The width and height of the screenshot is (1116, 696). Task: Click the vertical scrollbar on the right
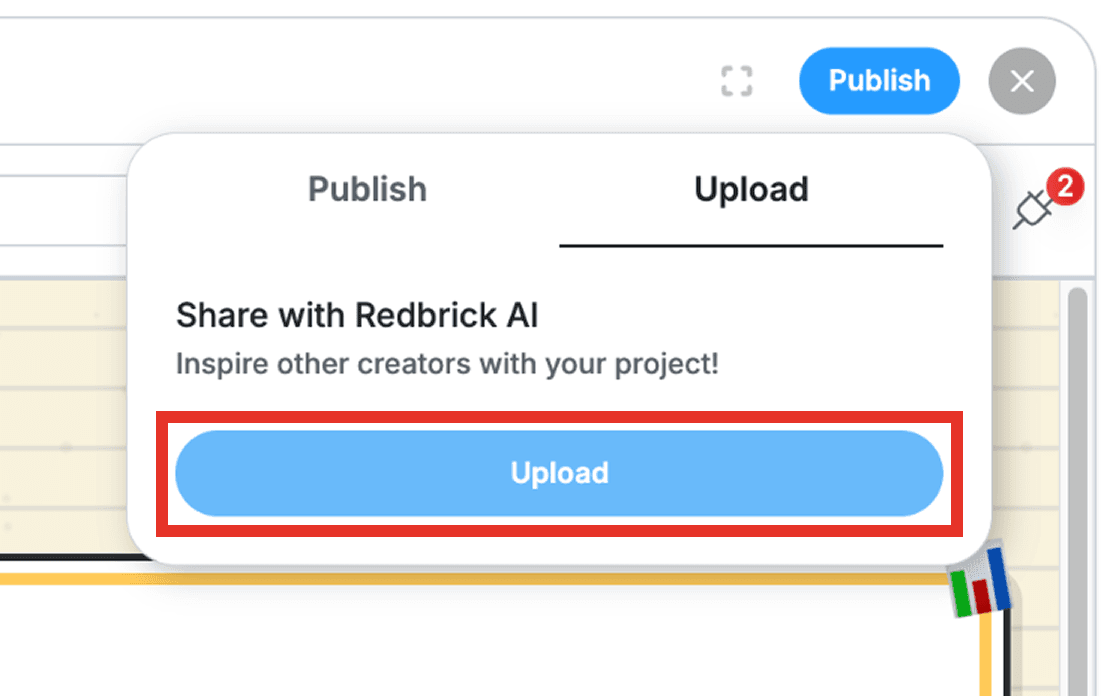click(1078, 450)
